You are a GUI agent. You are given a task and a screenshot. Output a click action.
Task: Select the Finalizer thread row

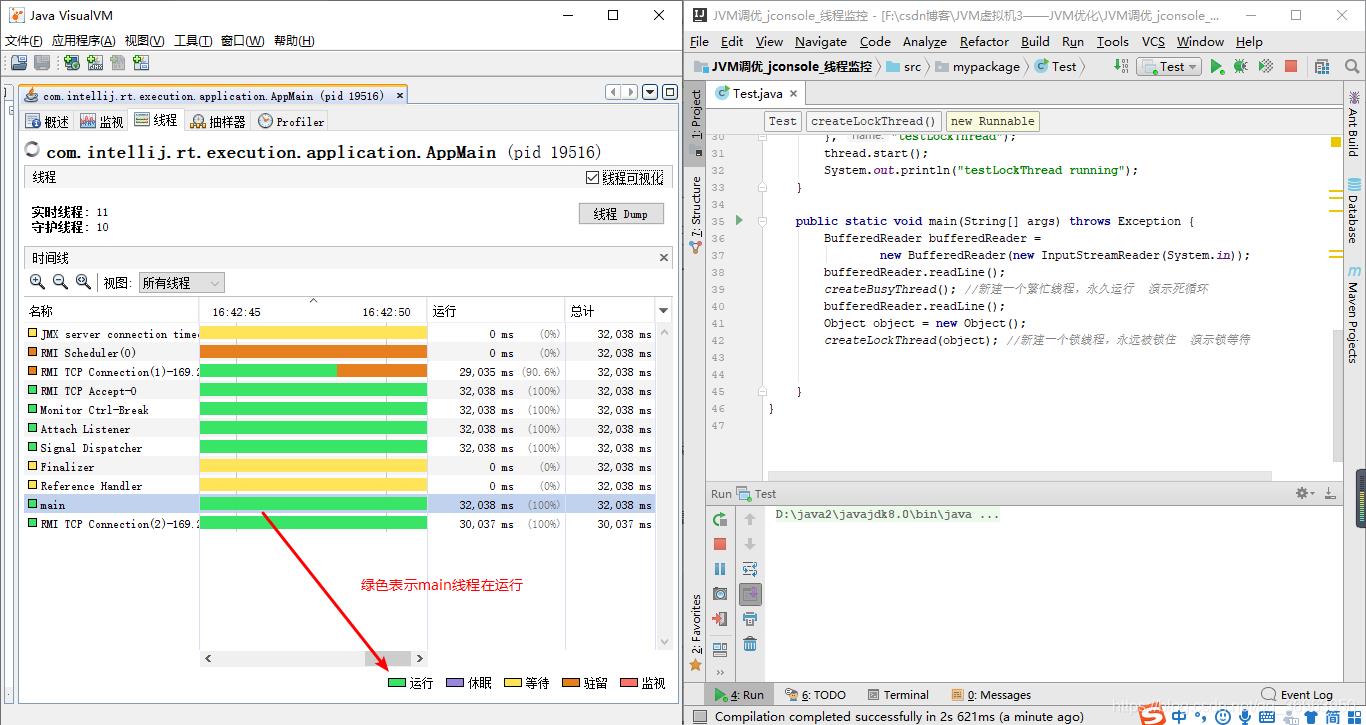coord(340,467)
